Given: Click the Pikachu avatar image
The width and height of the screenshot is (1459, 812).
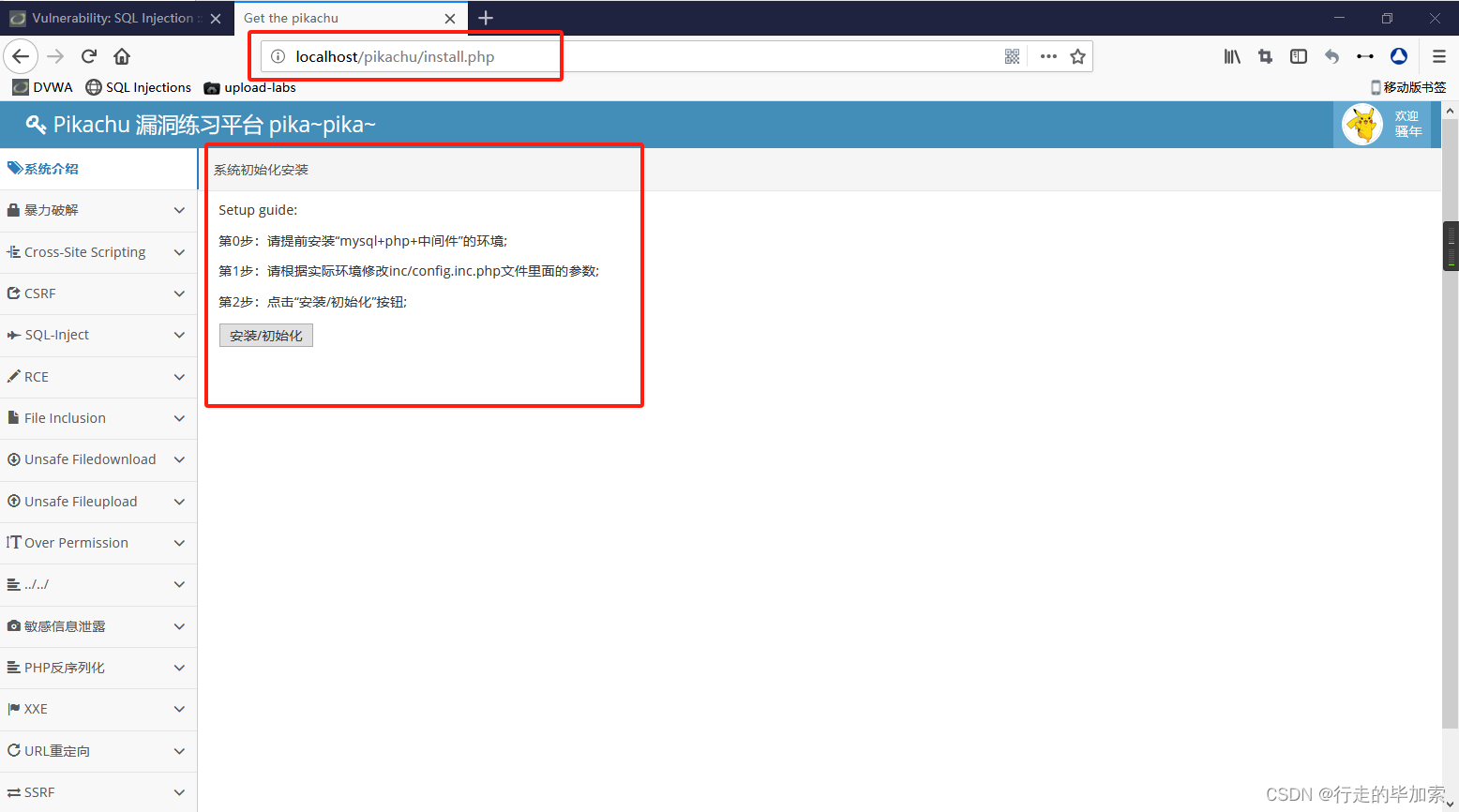Looking at the screenshot, I should tap(1362, 125).
